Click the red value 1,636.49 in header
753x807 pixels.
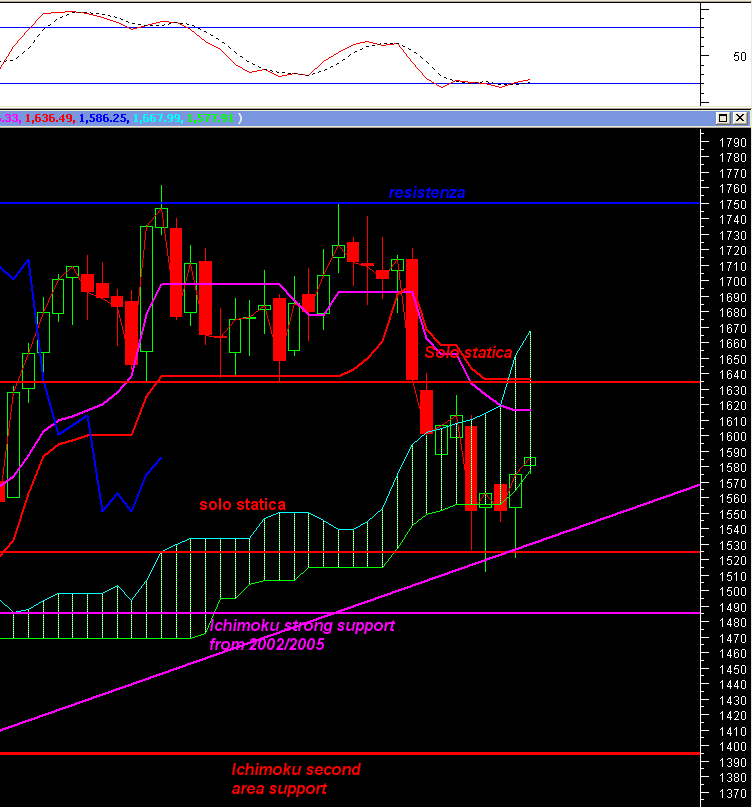[49, 118]
